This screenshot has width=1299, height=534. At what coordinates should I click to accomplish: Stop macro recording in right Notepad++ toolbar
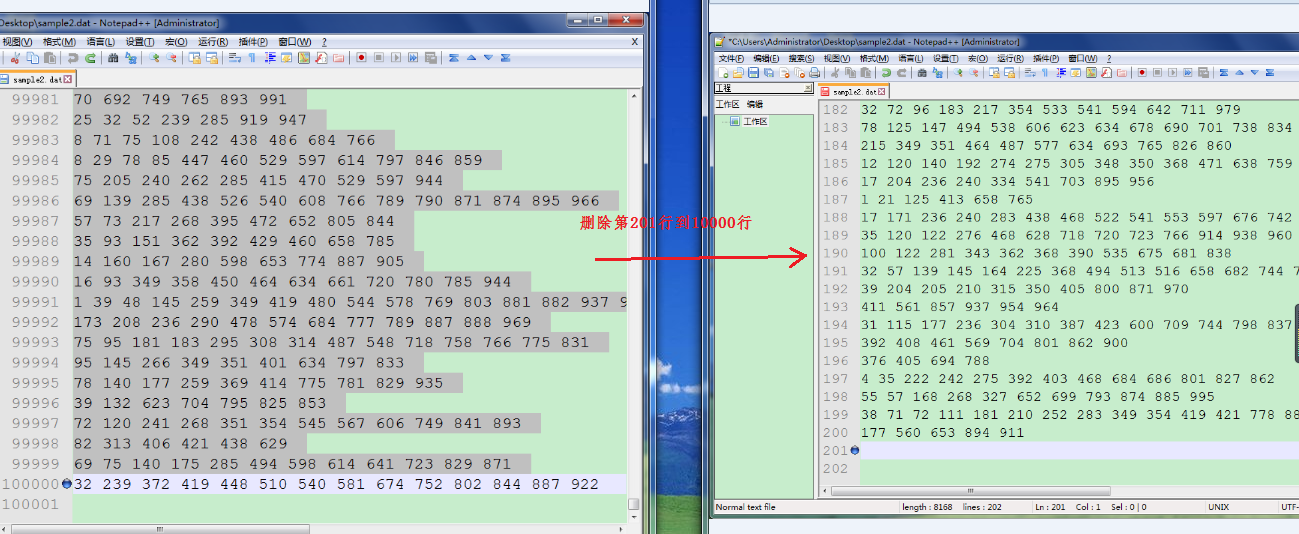[1157, 72]
